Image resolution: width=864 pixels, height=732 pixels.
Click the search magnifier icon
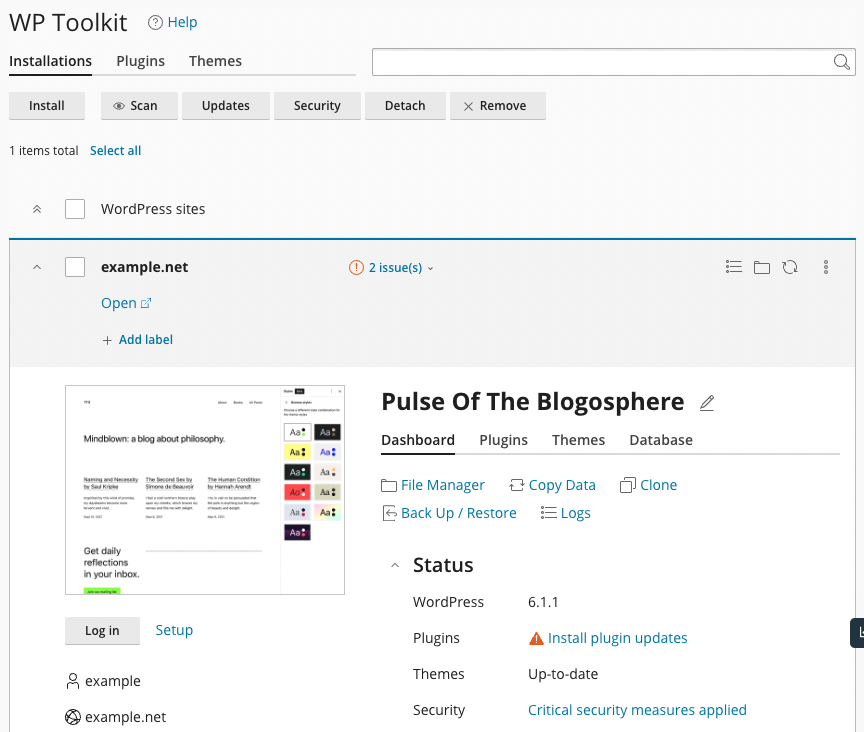[x=841, y=61]
